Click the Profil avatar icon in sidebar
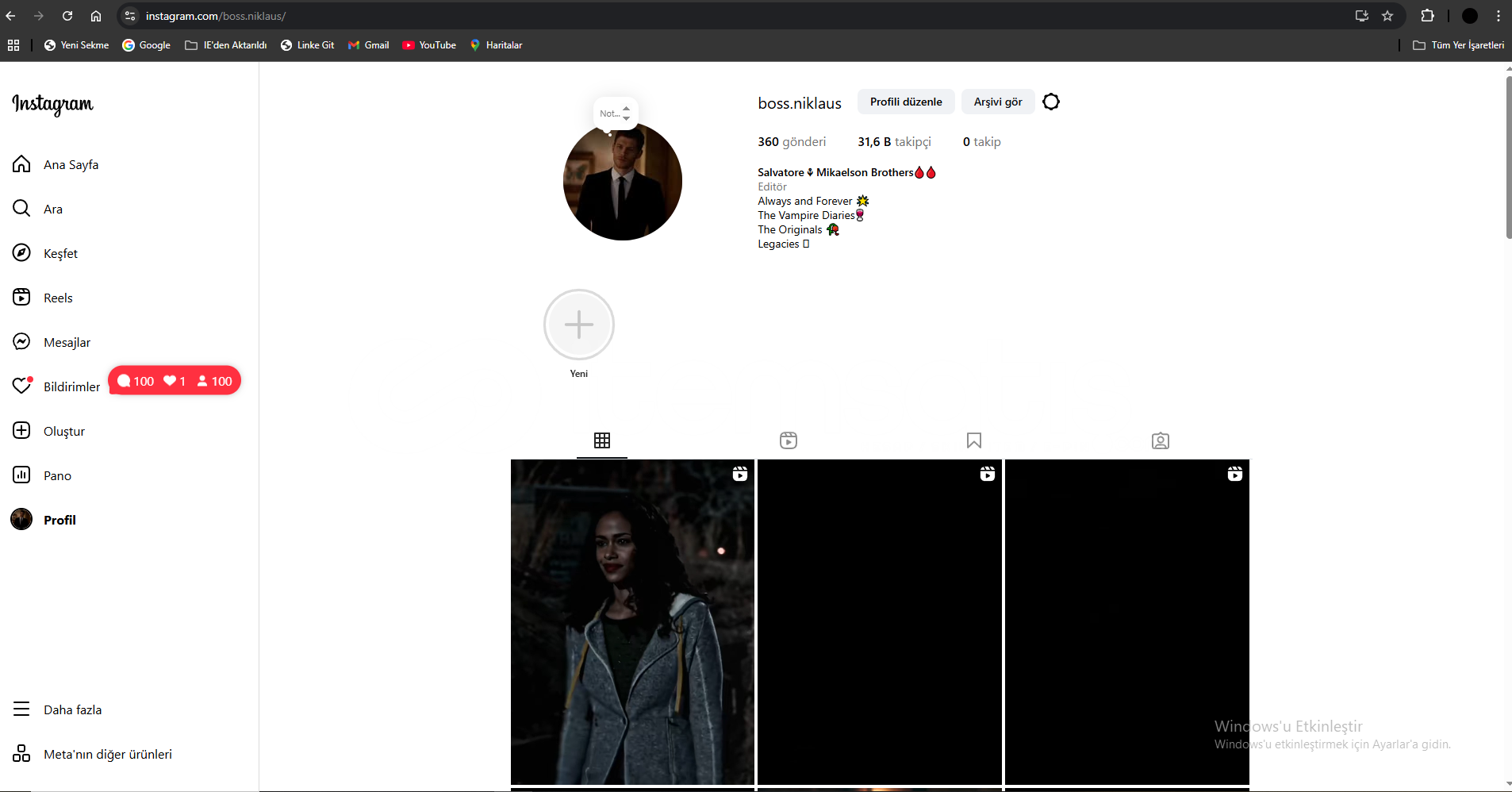Image resolution: width=1512 pixels, height=792 pixels. (21, 520)
